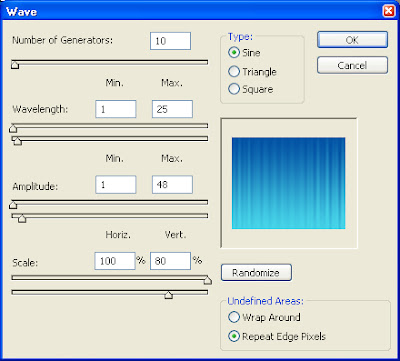Image resolution: width=400 pixels, height=361 pixels.
Task: Click the Wavelength label
Action: (x=40, y=109)
